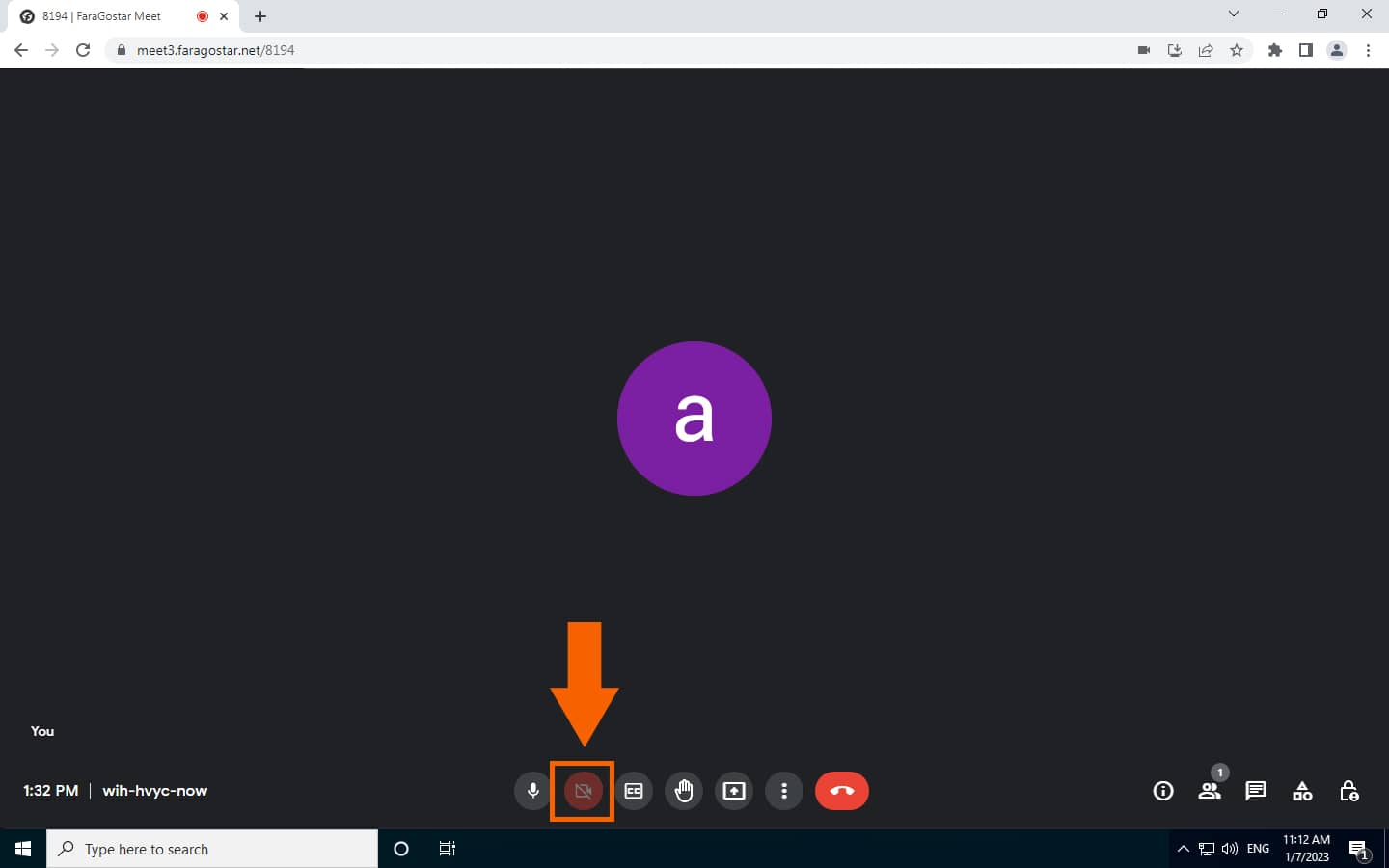This screenshot has height=868, width=1389.
Task: Open a new browser tab
Action: pyautogui.click(x=260, y=16)
